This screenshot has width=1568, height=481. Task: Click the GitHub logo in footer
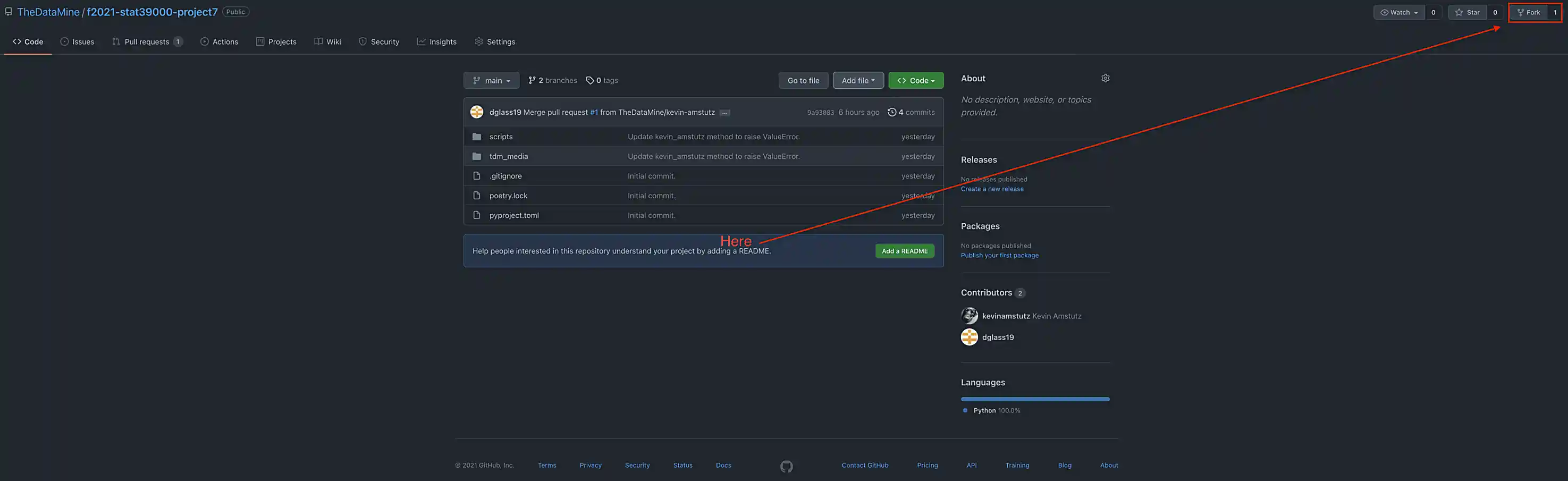point(787,467)
